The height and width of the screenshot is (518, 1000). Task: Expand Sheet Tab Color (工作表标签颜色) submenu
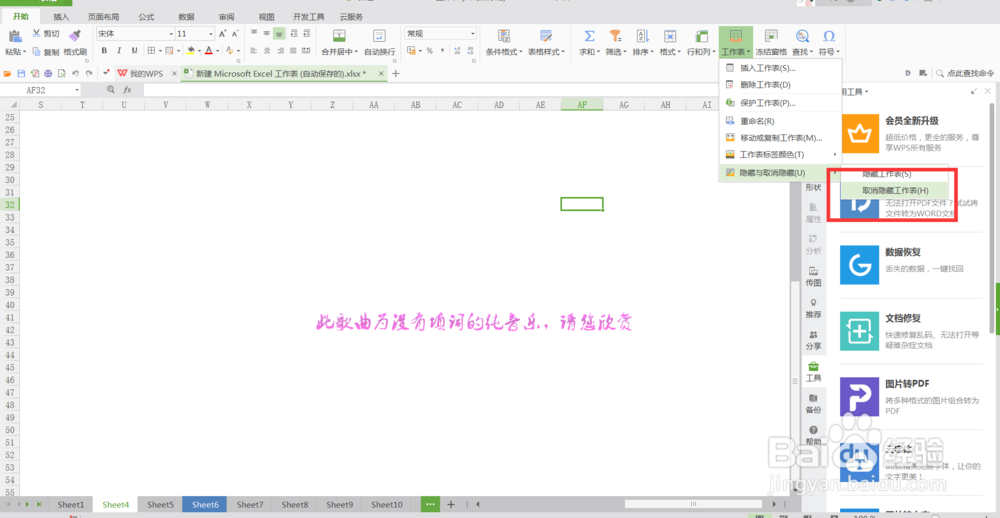coord(781,154)
